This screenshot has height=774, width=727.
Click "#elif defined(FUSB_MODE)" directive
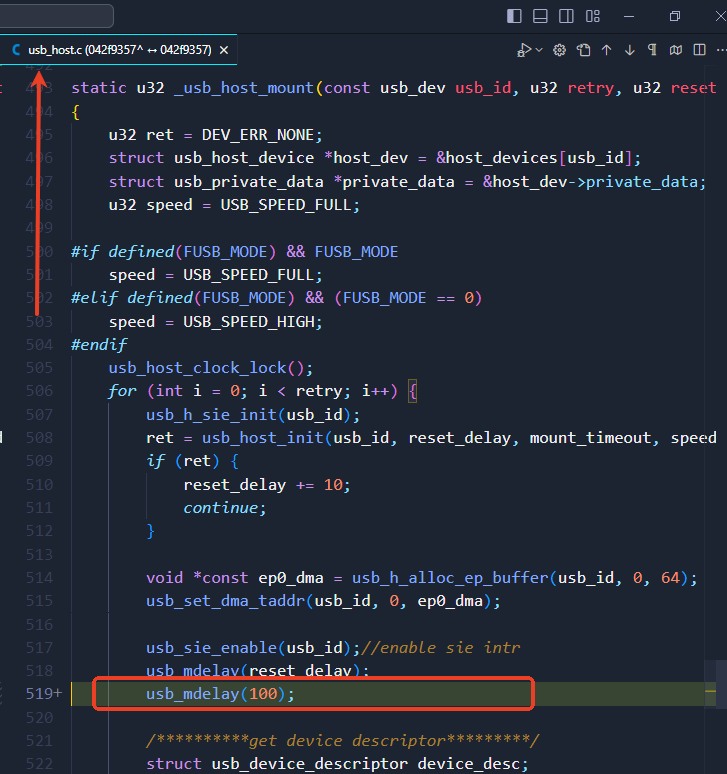click(183, 298)
